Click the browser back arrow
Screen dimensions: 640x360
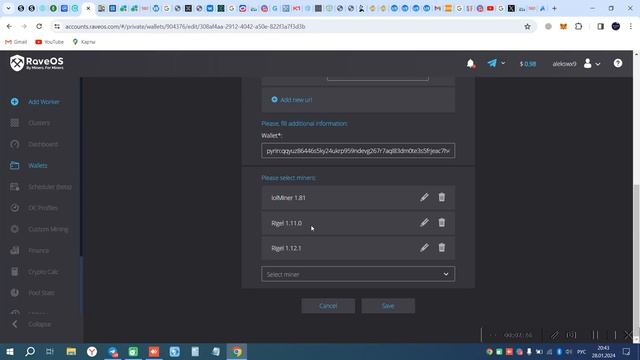(x=9, y=27)
